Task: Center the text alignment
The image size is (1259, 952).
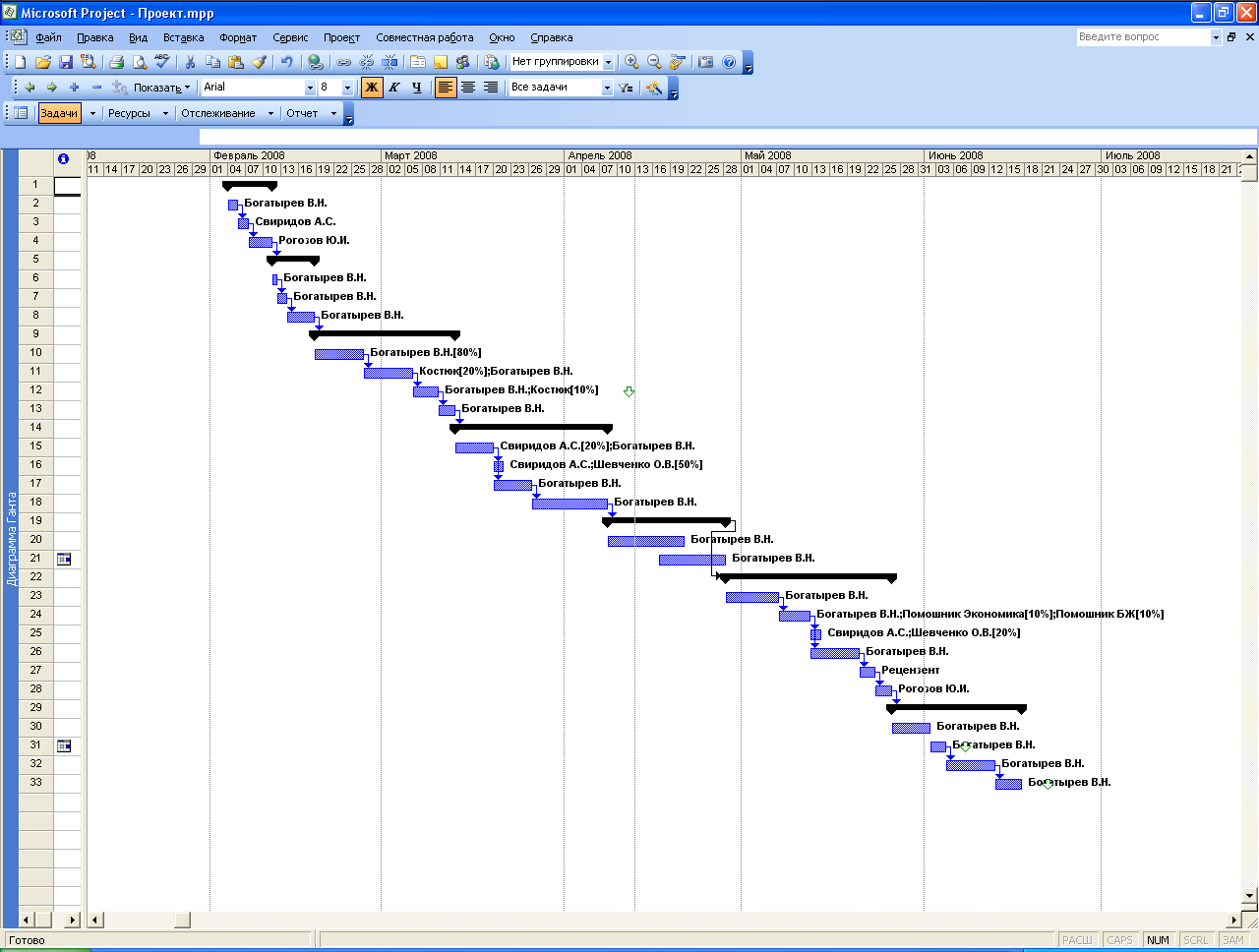Action: point(468,88)
